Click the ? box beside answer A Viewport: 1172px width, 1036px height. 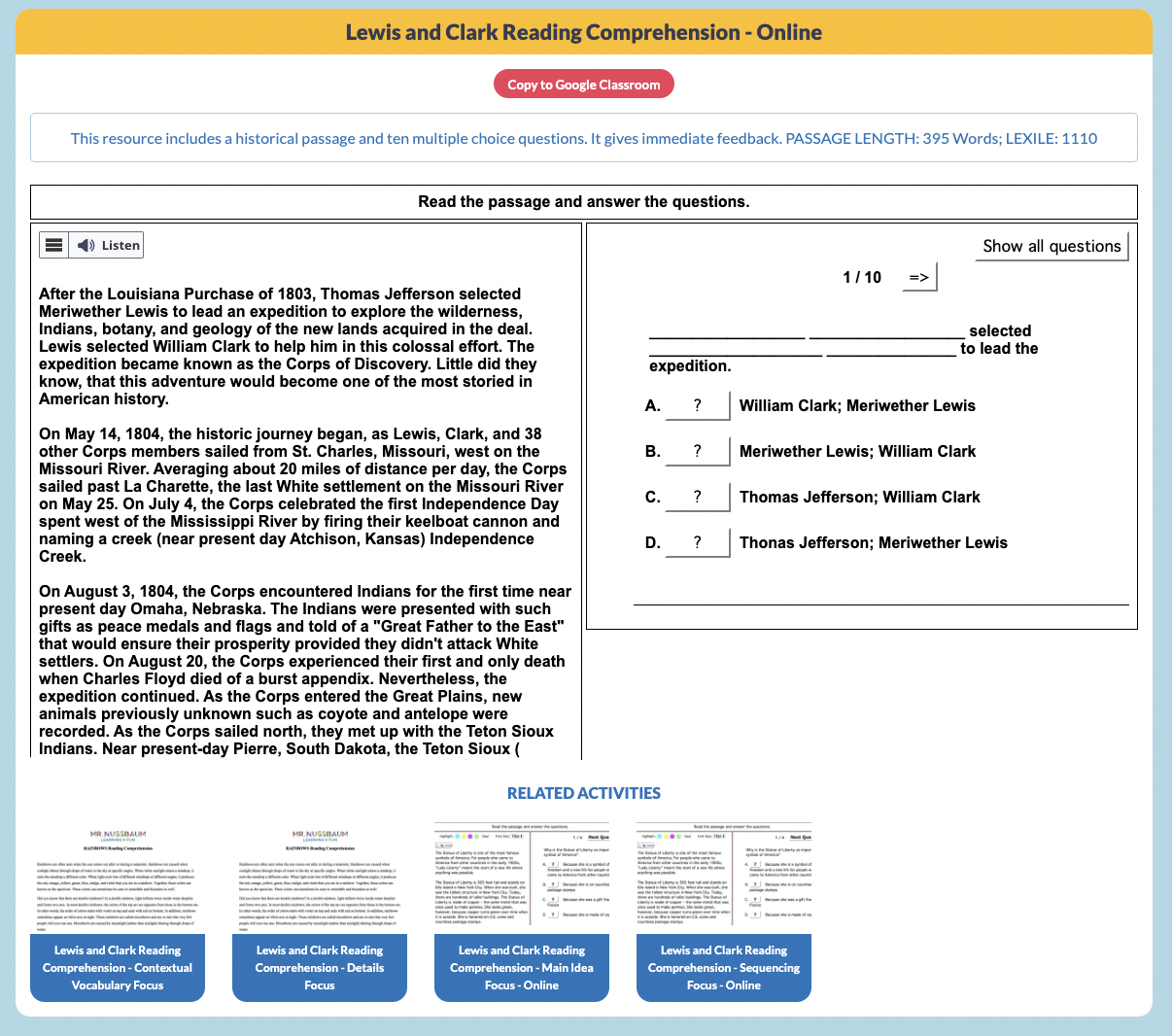point(697,405)
